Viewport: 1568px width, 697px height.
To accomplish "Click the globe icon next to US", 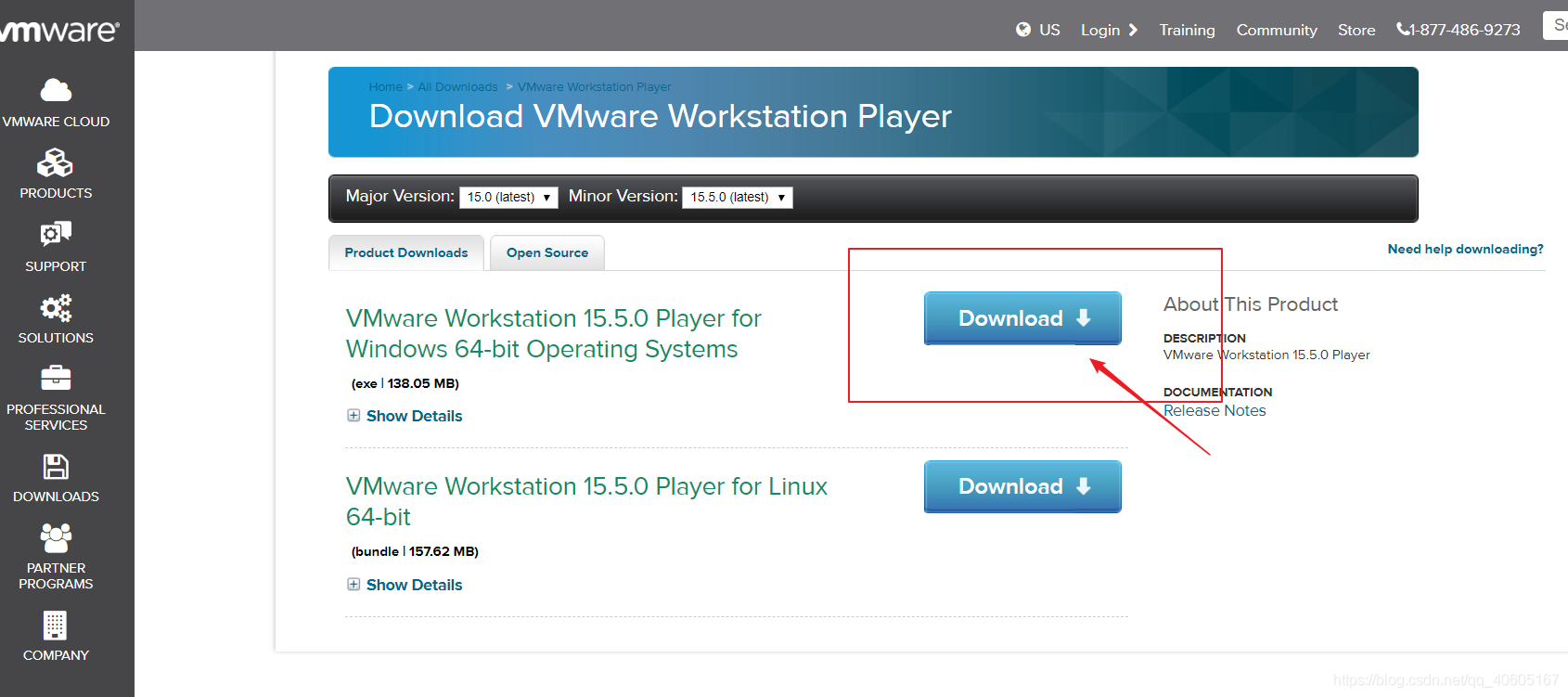I will [1023, 30].
